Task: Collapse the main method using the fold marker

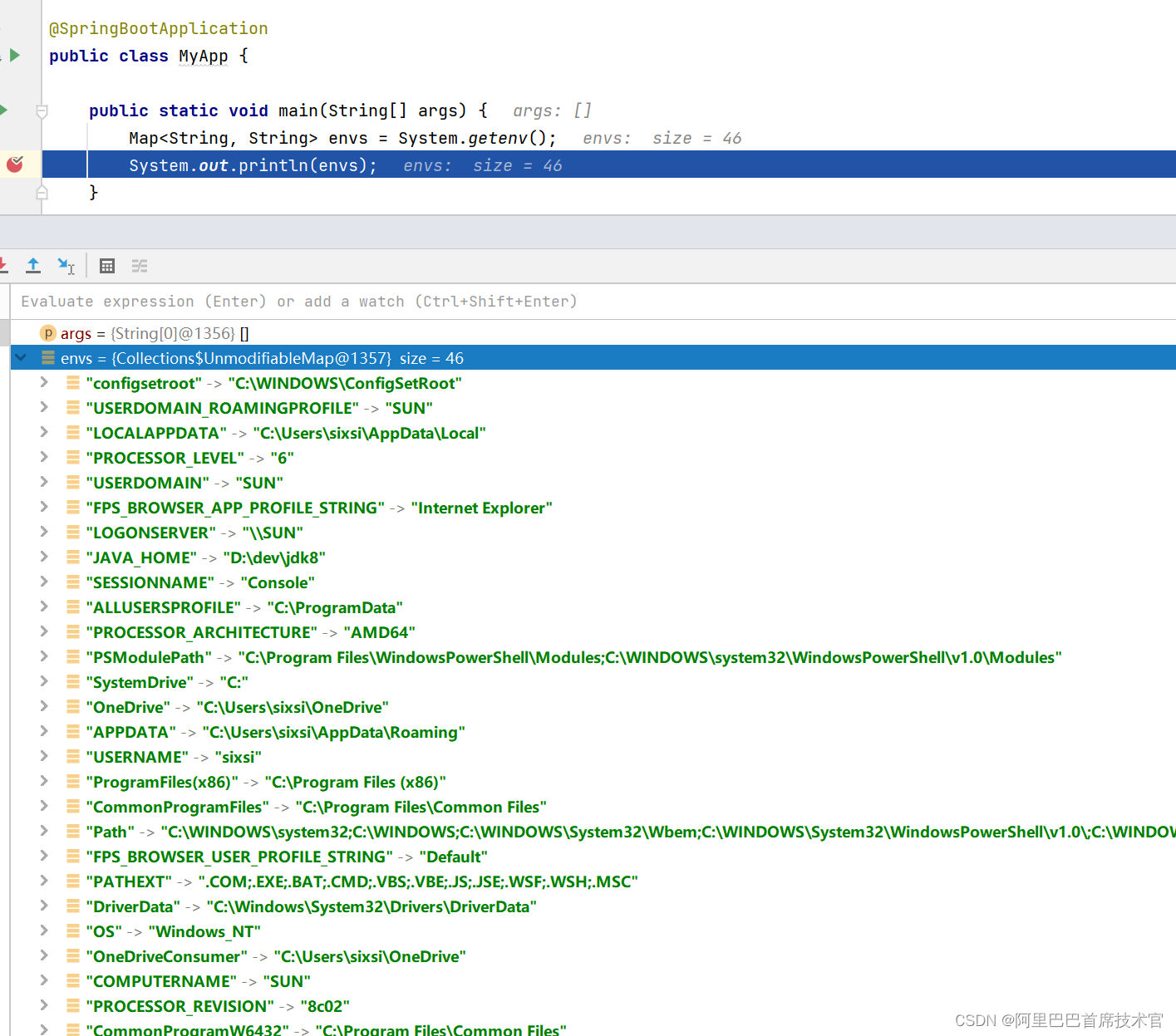Action: point(42,110)
